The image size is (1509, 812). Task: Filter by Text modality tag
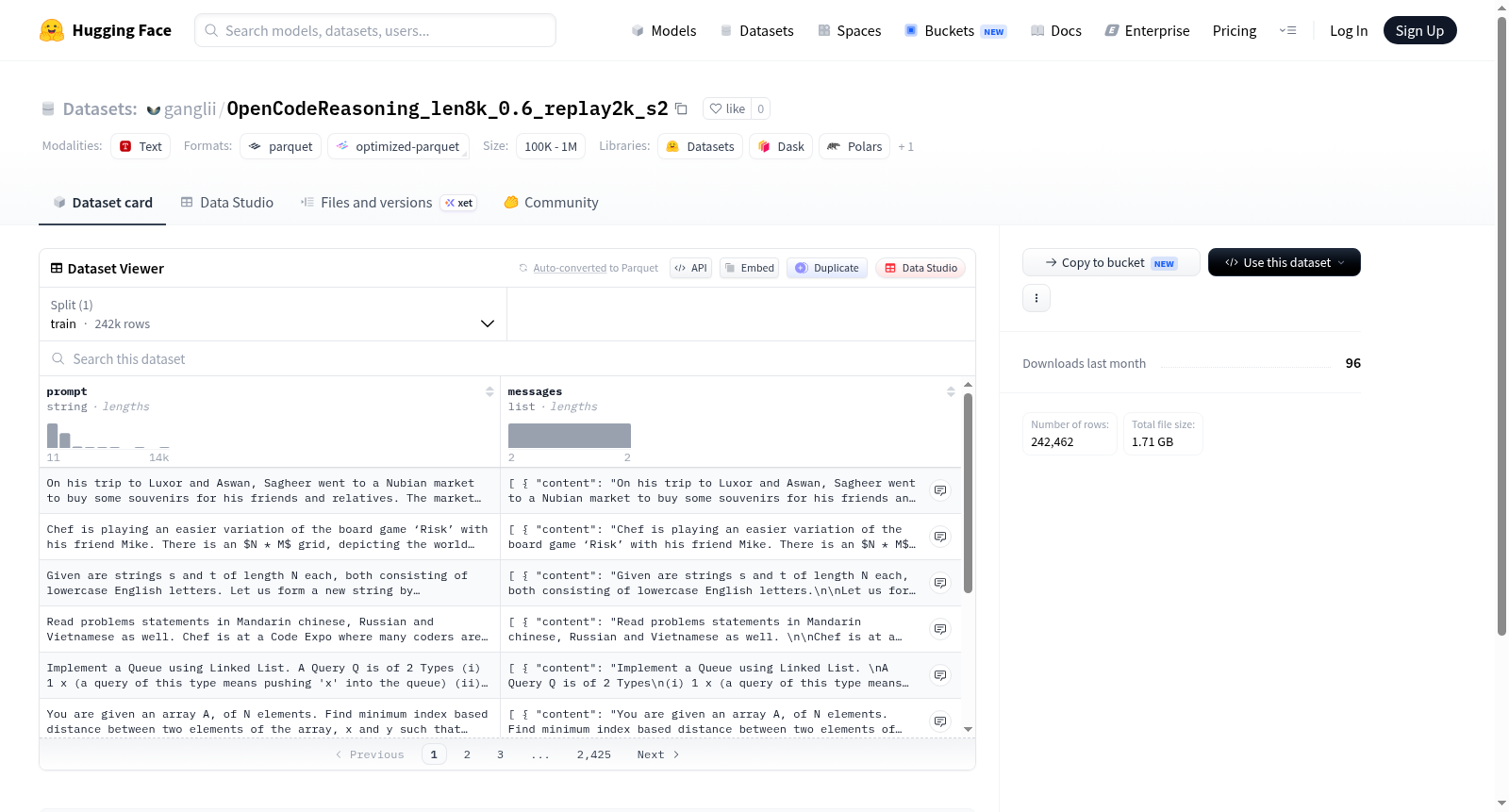(141, 146)
